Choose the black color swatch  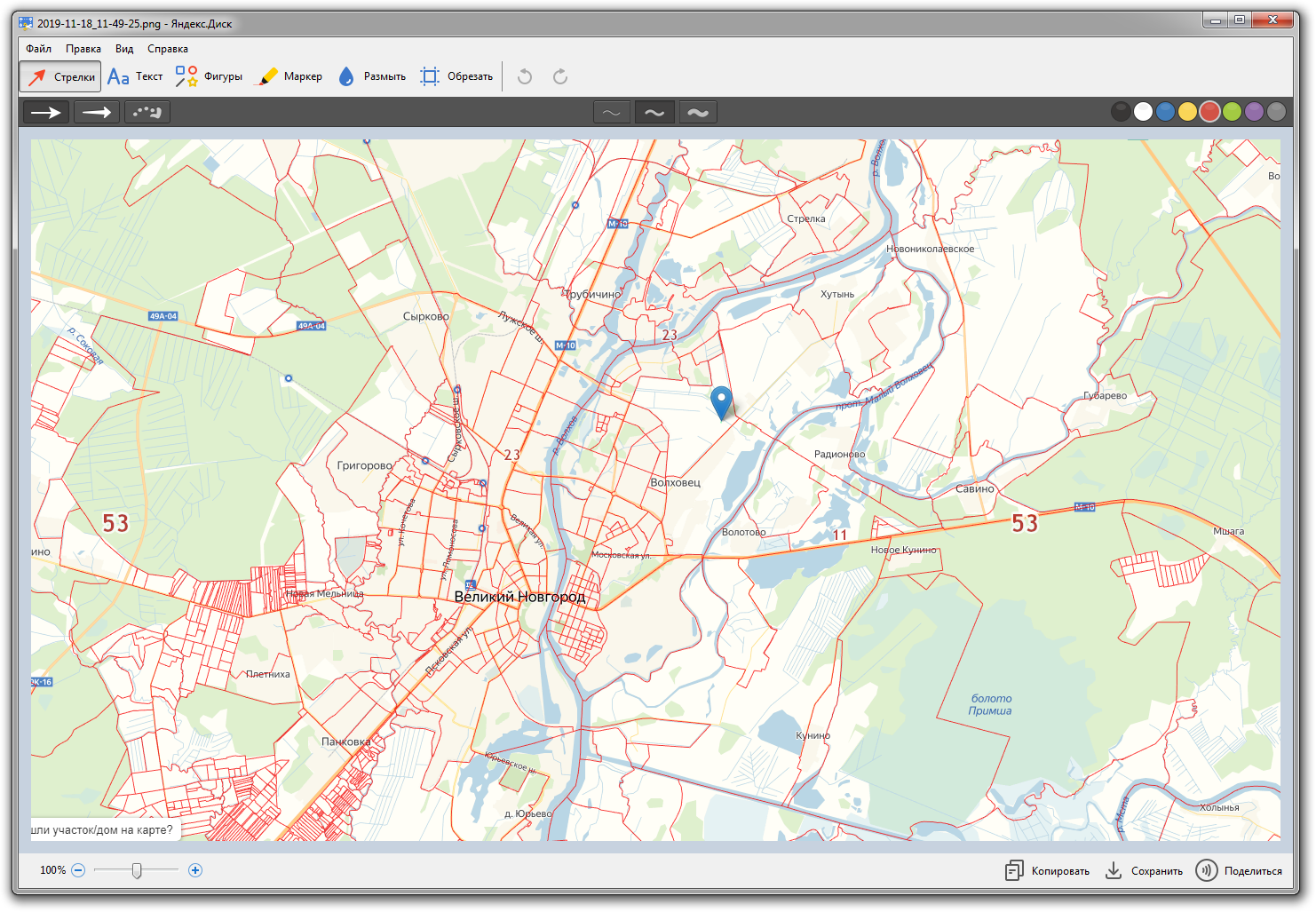pos(1122,111)
